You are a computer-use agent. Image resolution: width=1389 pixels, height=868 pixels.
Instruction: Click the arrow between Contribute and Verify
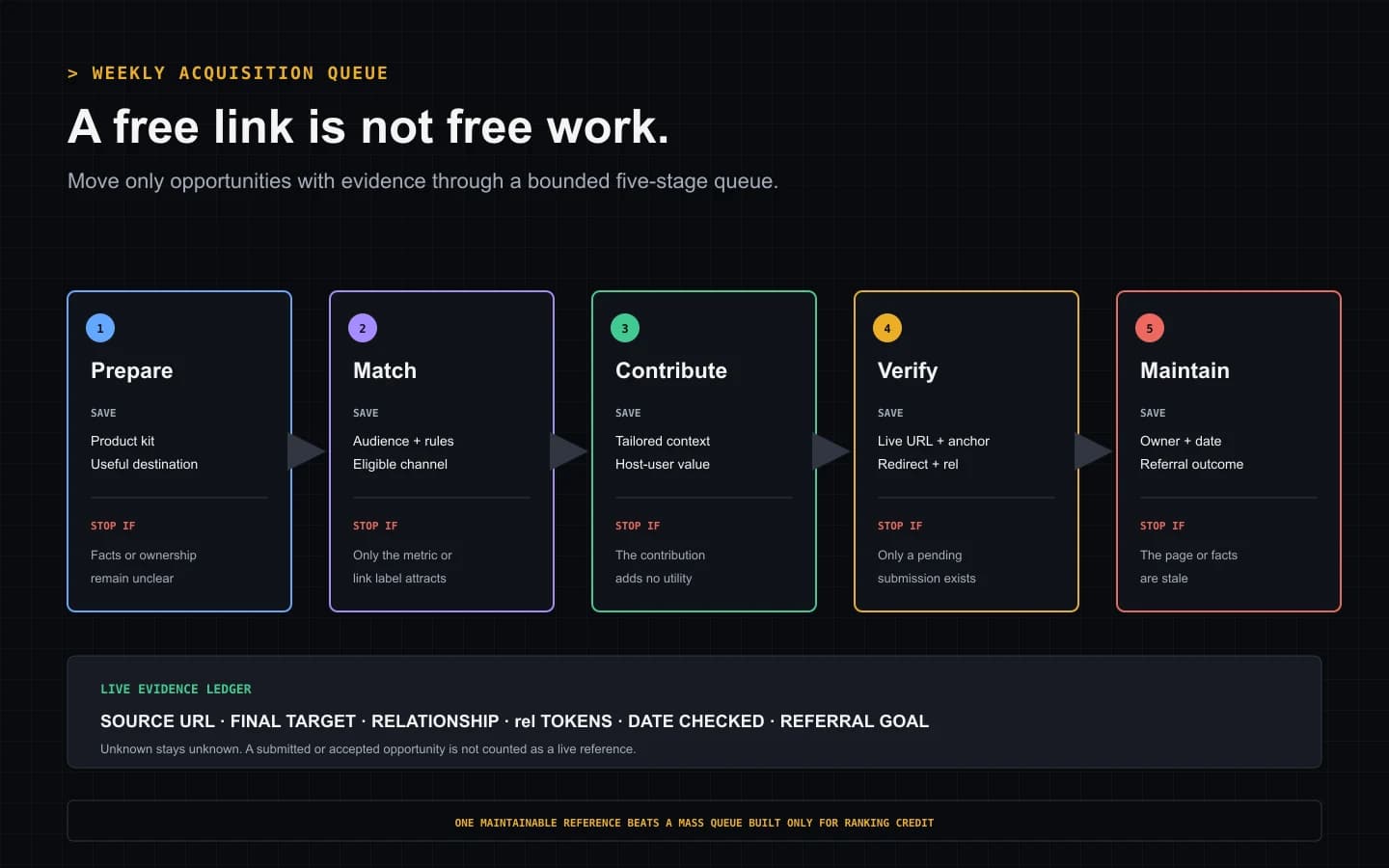click(831, 451)
